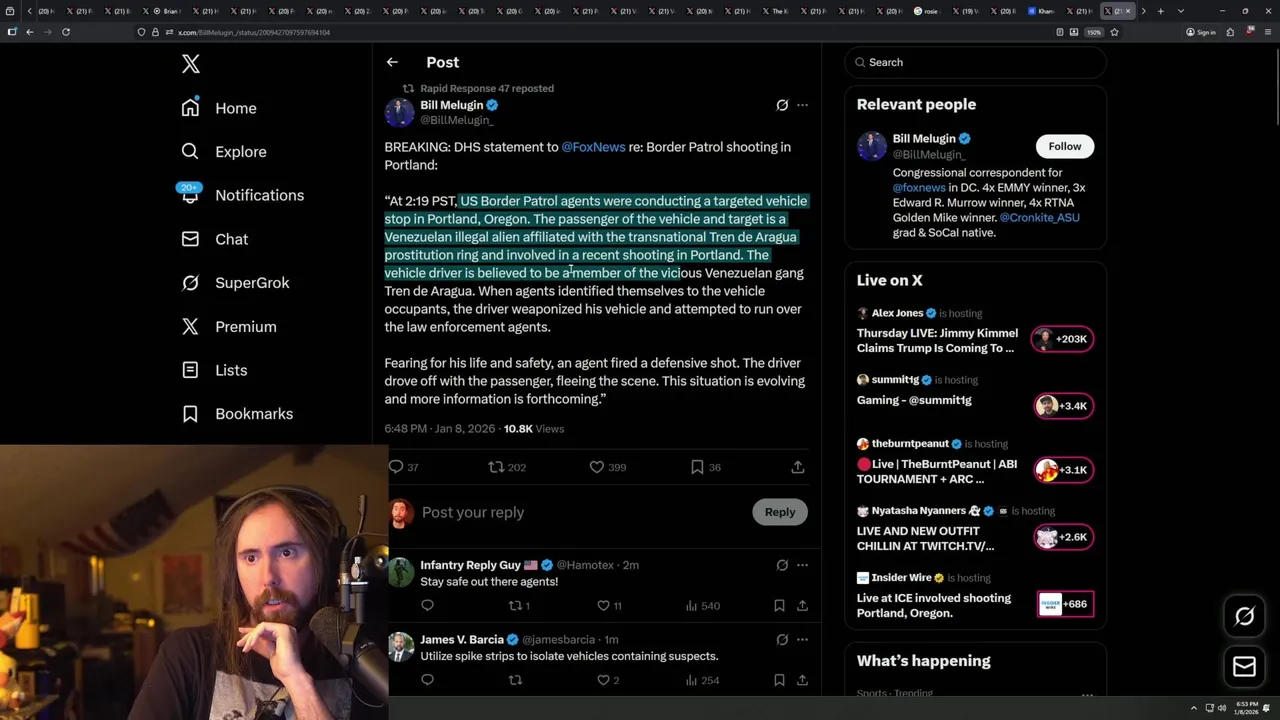Open the 10.8K Views count
This screenshot has width=1280, height=720.
click(x=534, y=428)
